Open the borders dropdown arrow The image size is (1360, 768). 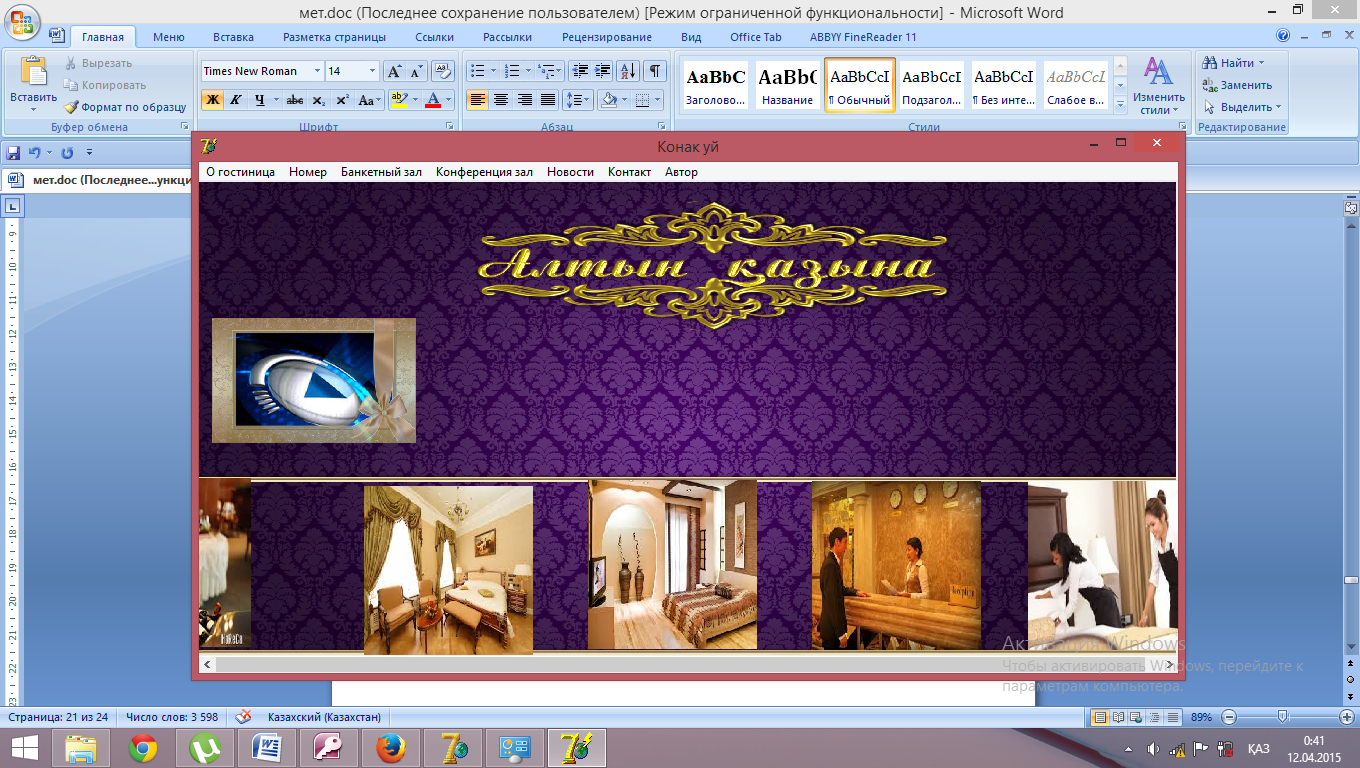(x=656, y=100)
